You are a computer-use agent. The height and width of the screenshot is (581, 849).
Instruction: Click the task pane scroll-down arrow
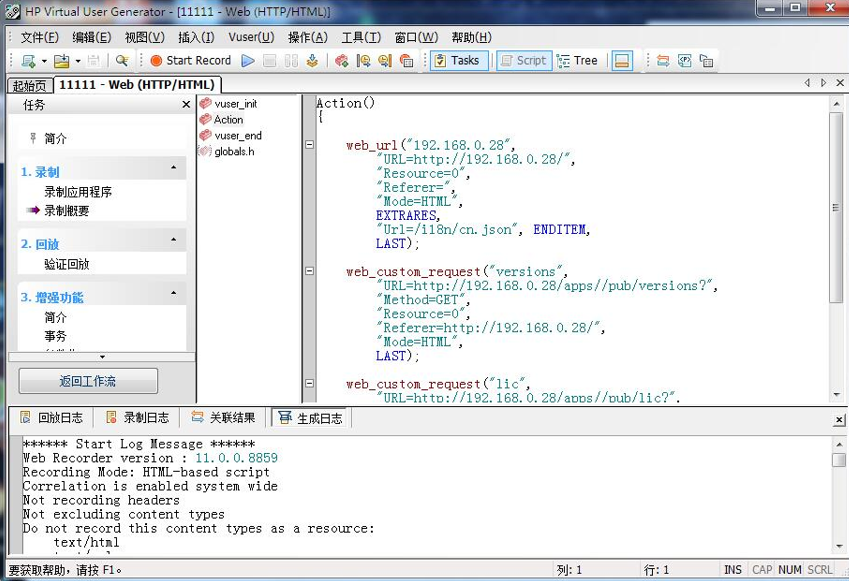(102, 357)
